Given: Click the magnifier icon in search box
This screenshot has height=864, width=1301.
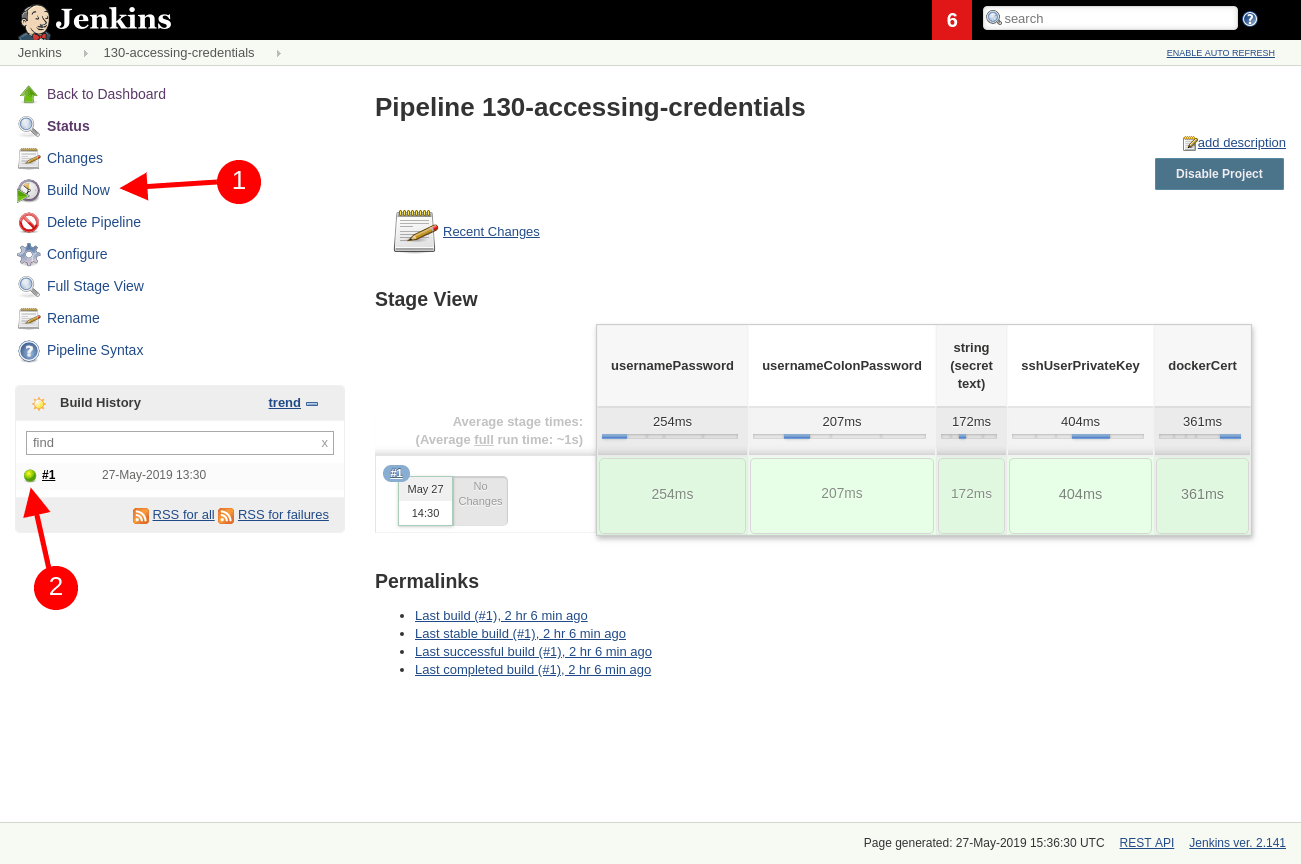Looking at the screenshot, I should [x=994, y=18].
